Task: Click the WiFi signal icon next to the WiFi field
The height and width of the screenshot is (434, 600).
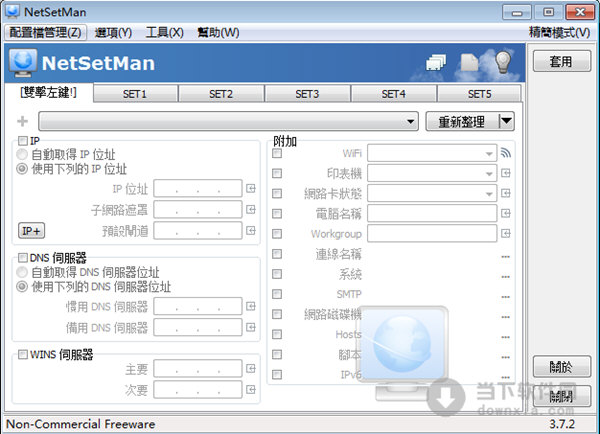Action: pos(506,153)
